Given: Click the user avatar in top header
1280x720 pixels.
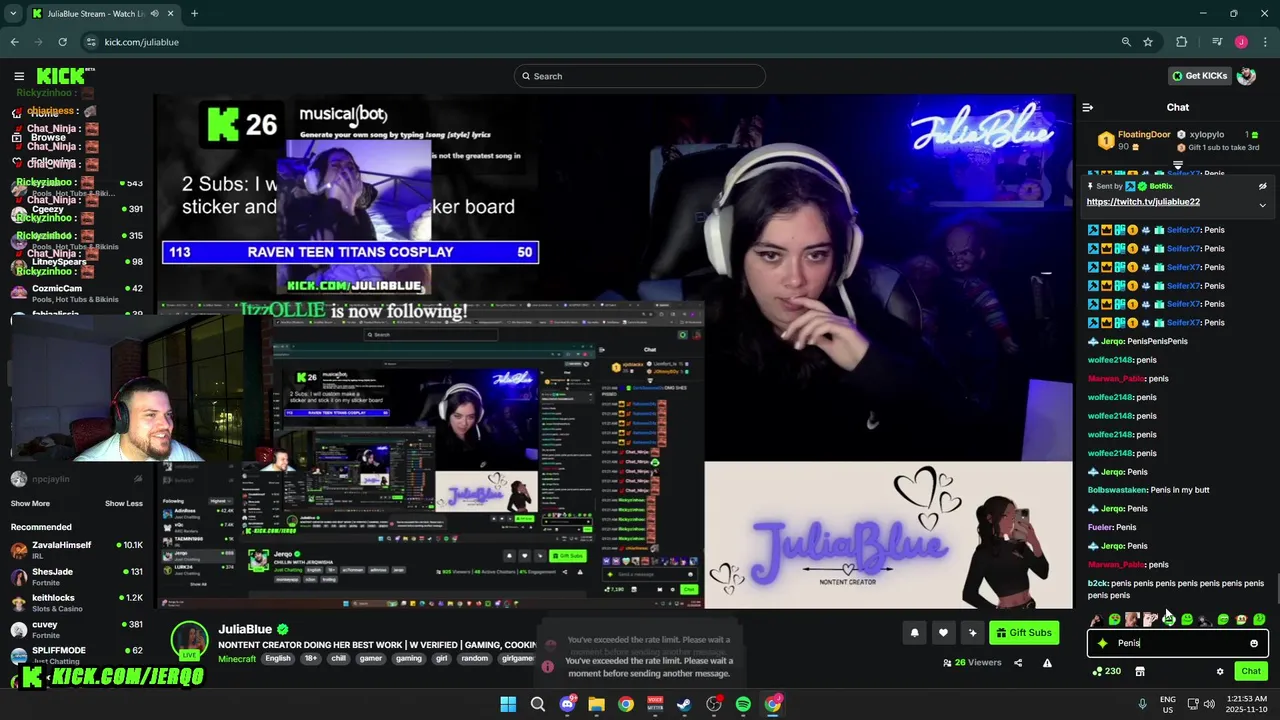Looking at the screenshot, I should (1246, 76).
